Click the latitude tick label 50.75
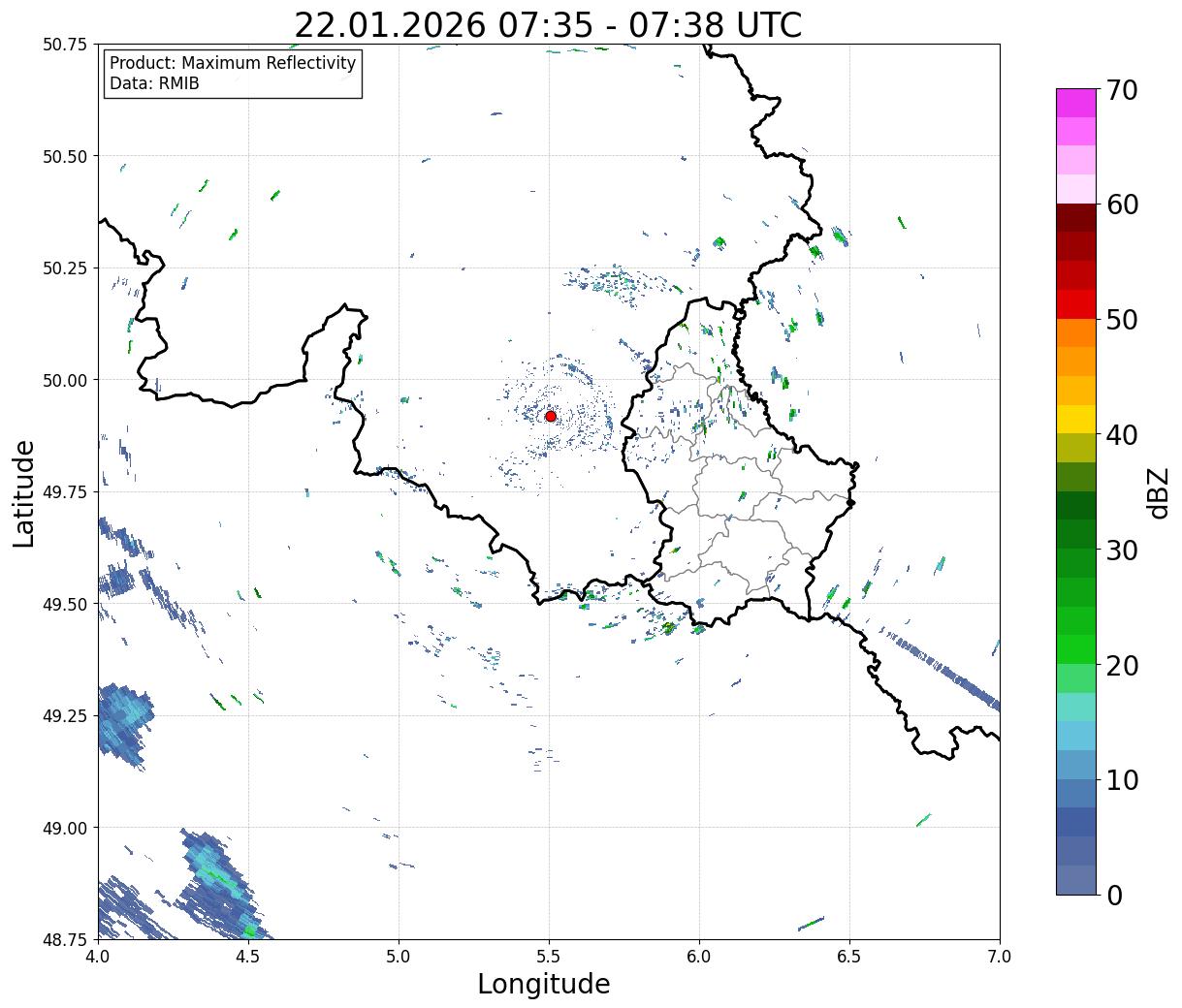The height and width of the screenshot is (1008, 1182). point(64,45)
